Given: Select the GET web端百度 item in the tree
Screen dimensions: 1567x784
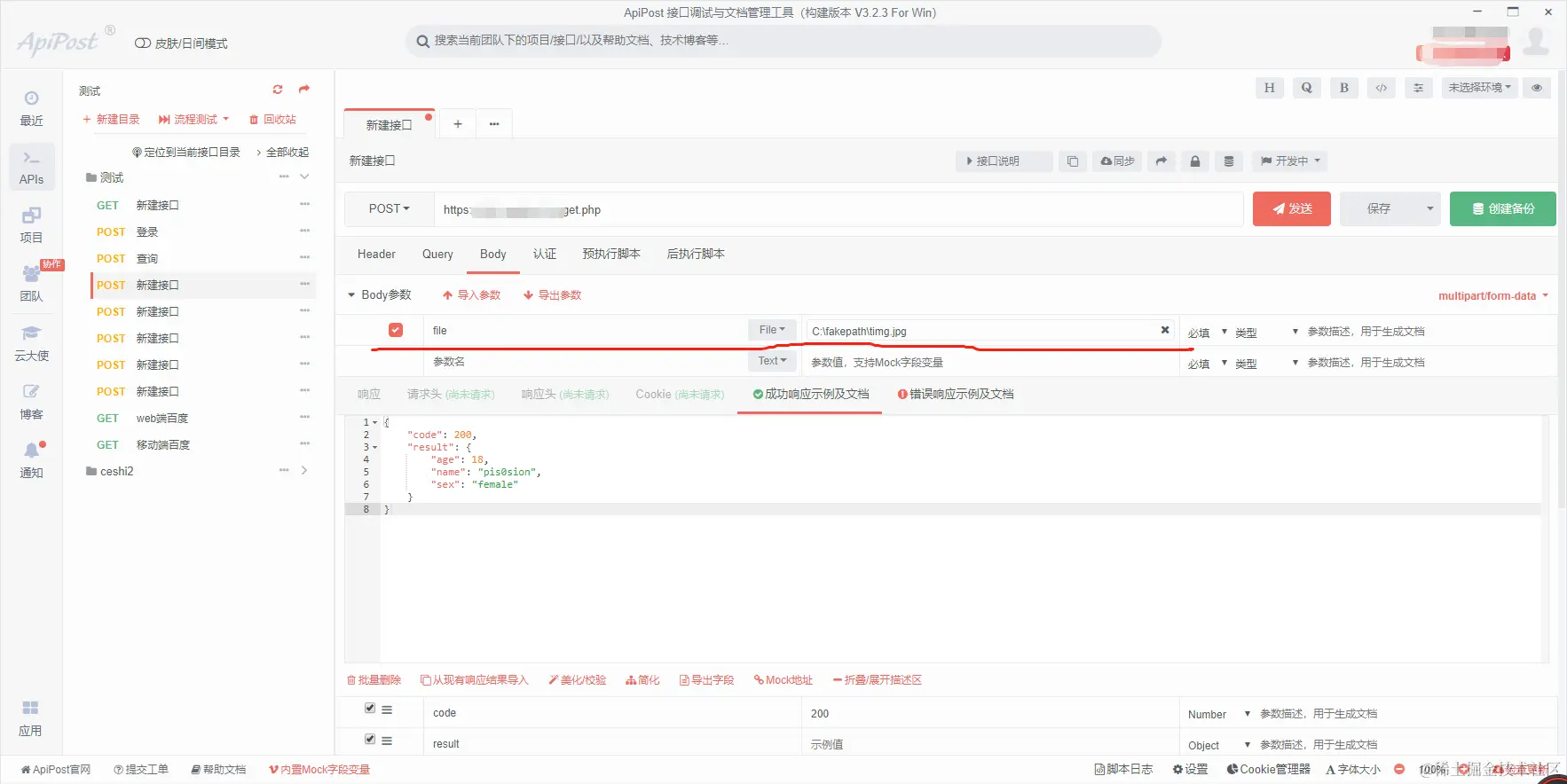Looking at the screenshot, I should tap(203, 418).
